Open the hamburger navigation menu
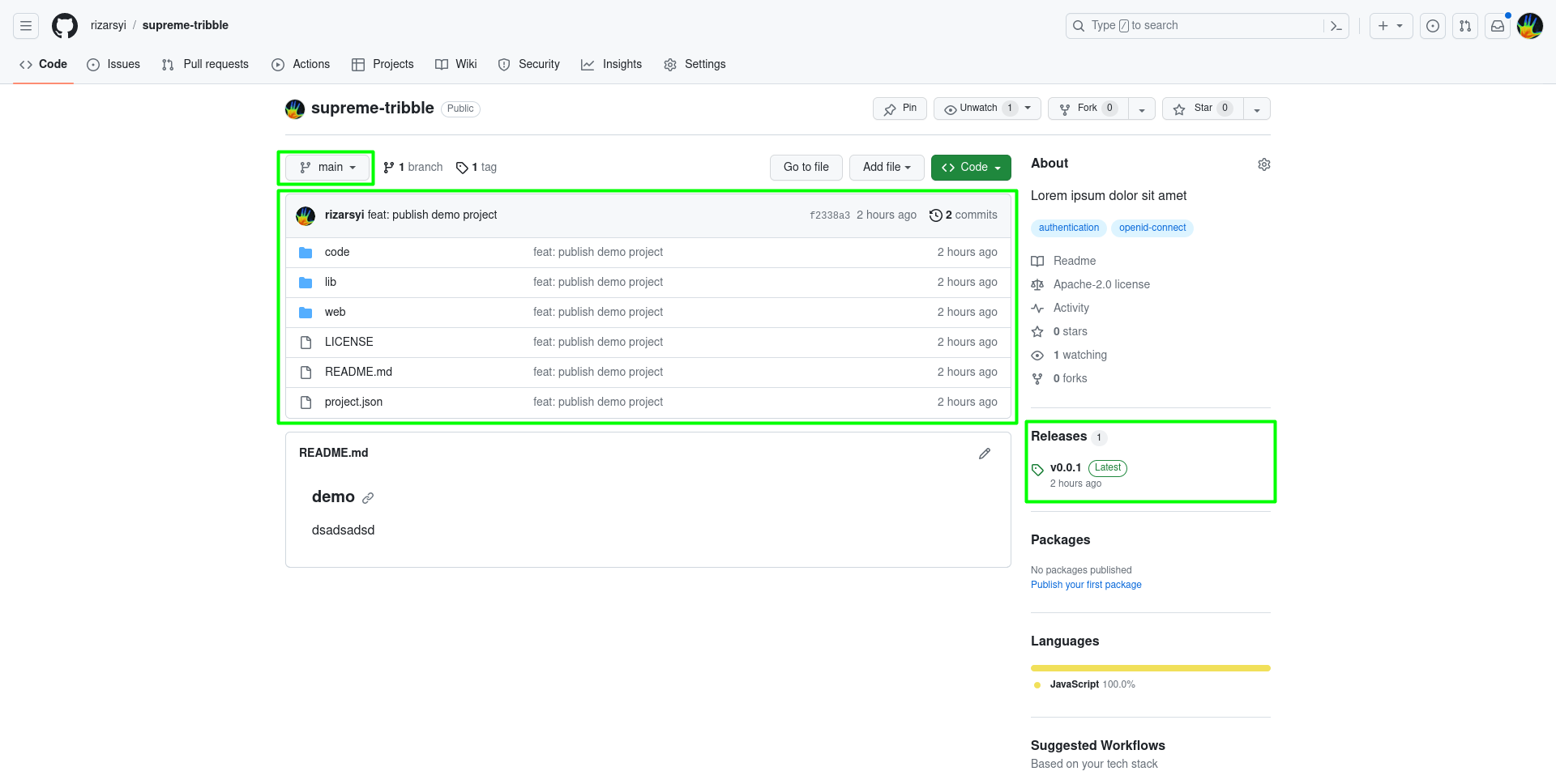This screenshot has height=784, width=1556. click(x=26, y=26)
